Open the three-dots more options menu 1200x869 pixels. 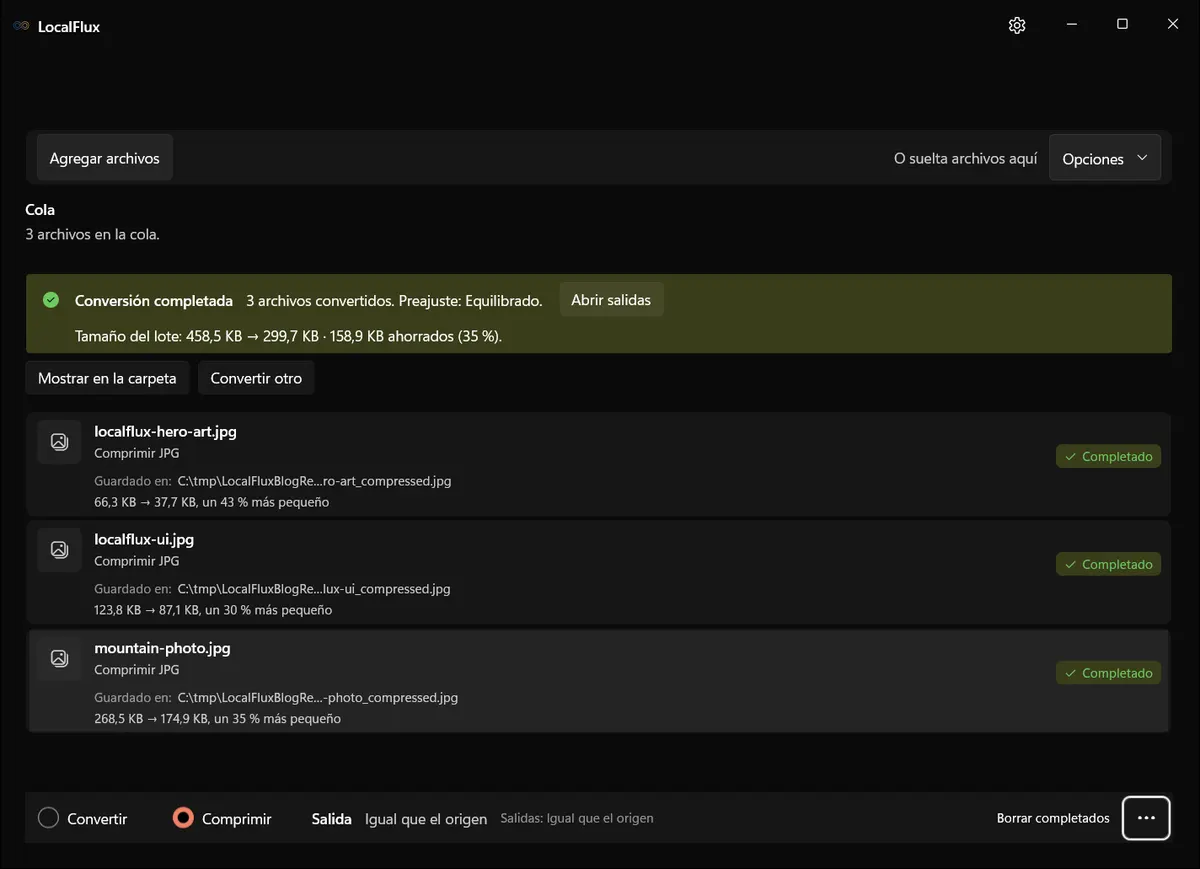coord(1146,818)
